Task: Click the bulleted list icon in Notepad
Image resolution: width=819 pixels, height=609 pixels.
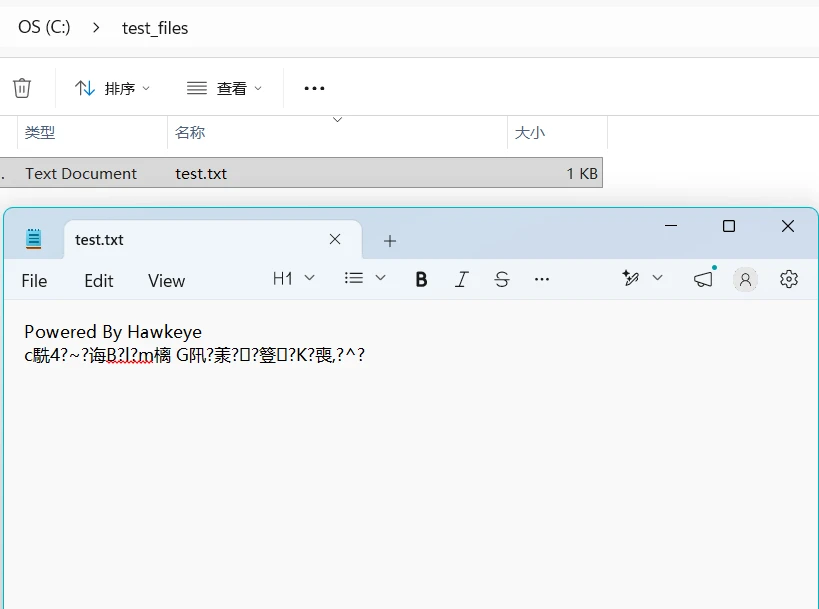Action: [354, 278]
